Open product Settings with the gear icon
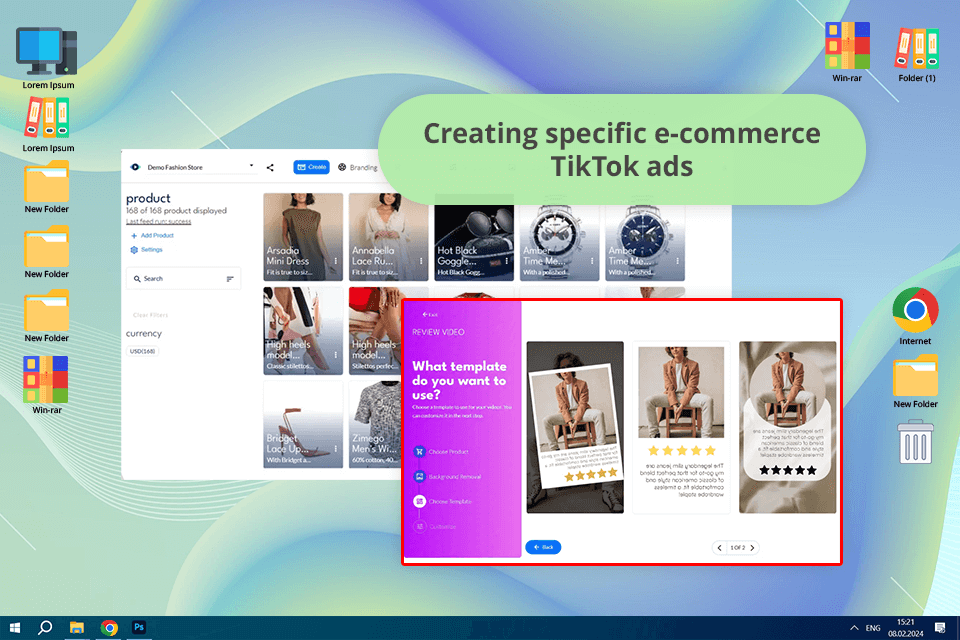The width and height of the screenshot is (960, 640). coord(146,250)
